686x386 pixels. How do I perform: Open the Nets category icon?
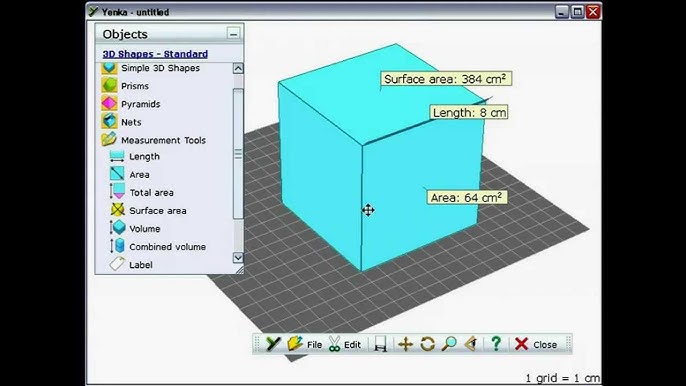tap(109, 121)
